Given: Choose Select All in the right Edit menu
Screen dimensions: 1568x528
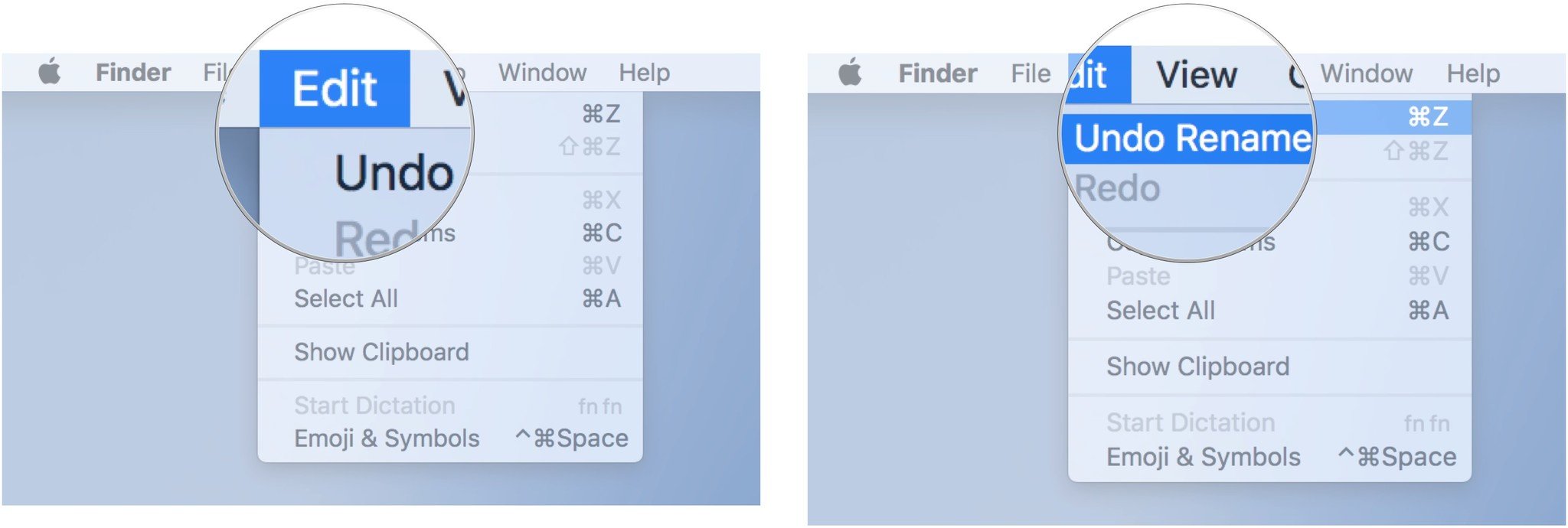Looking at the screenshot, I should [1160, 311].
